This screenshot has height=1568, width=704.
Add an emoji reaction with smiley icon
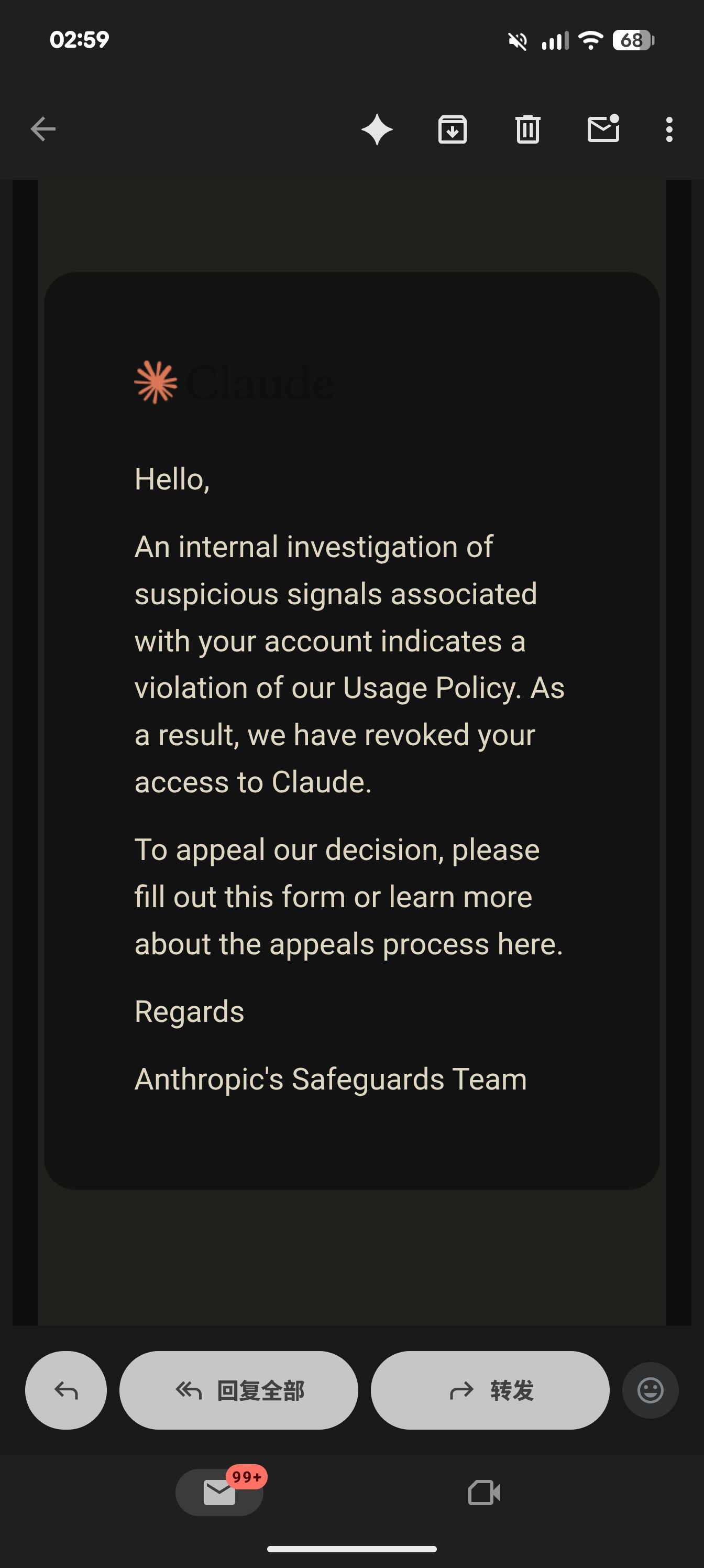(650, 1390)
